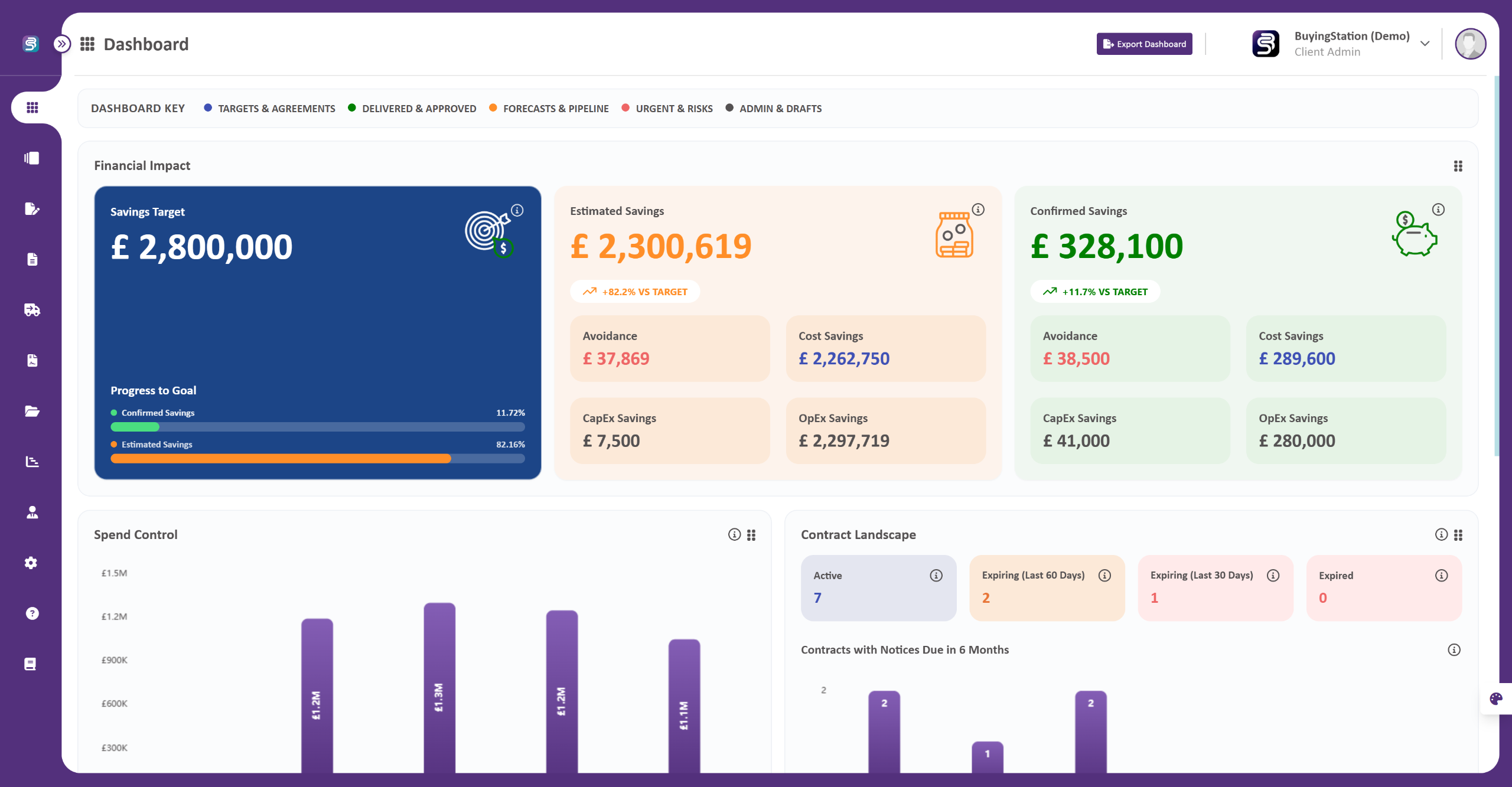Expand BuyingStation (Demo) account dropdown

pyautogui.click(x=1425, y=44)
